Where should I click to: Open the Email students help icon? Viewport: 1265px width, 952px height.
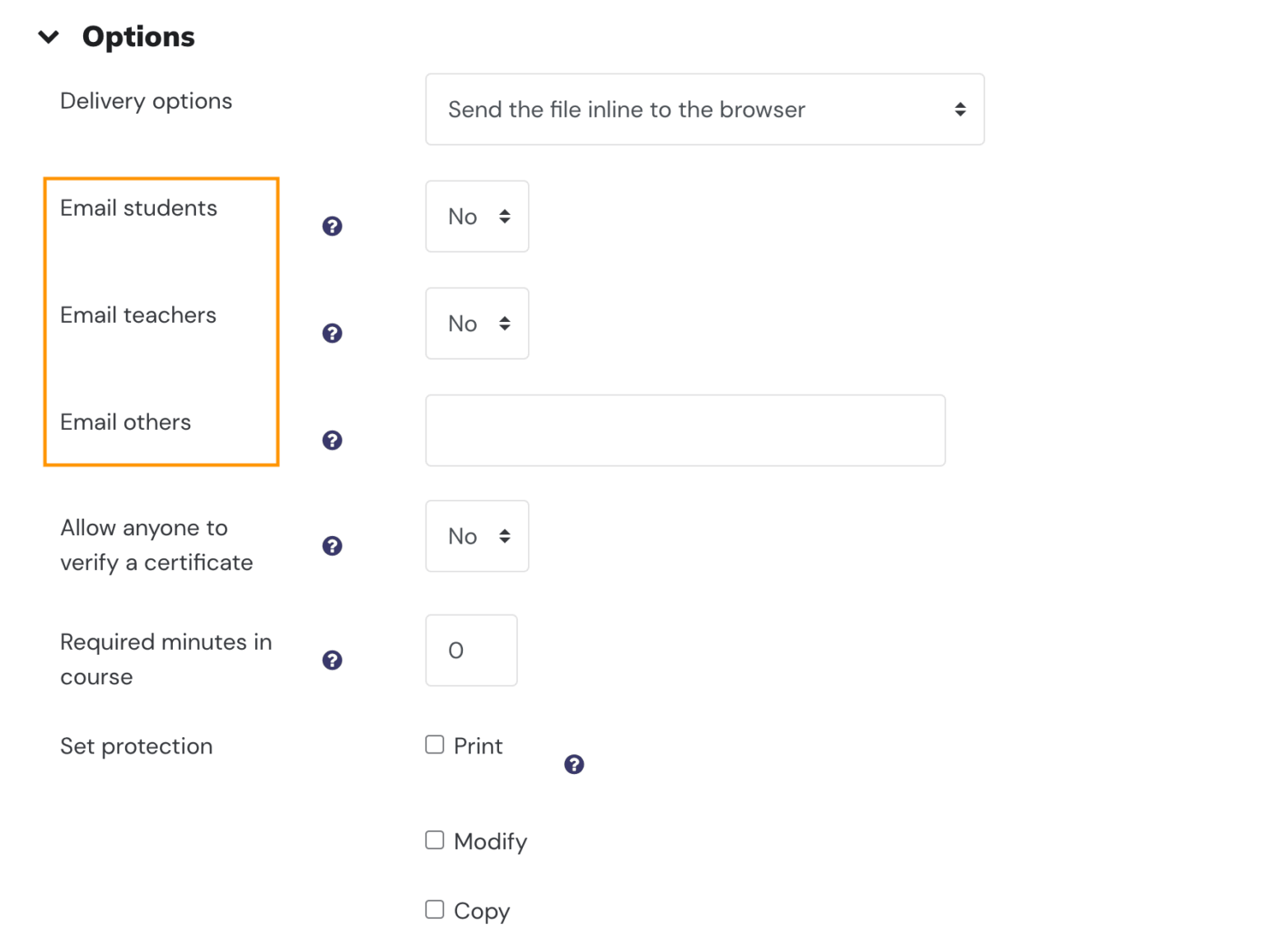(332, 226)
